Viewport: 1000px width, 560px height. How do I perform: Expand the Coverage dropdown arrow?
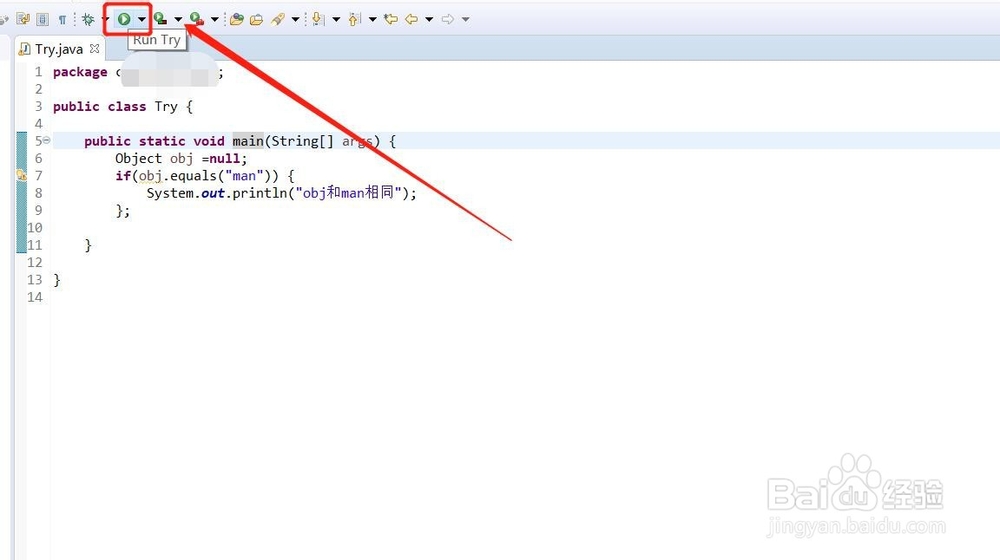point(178,20)
